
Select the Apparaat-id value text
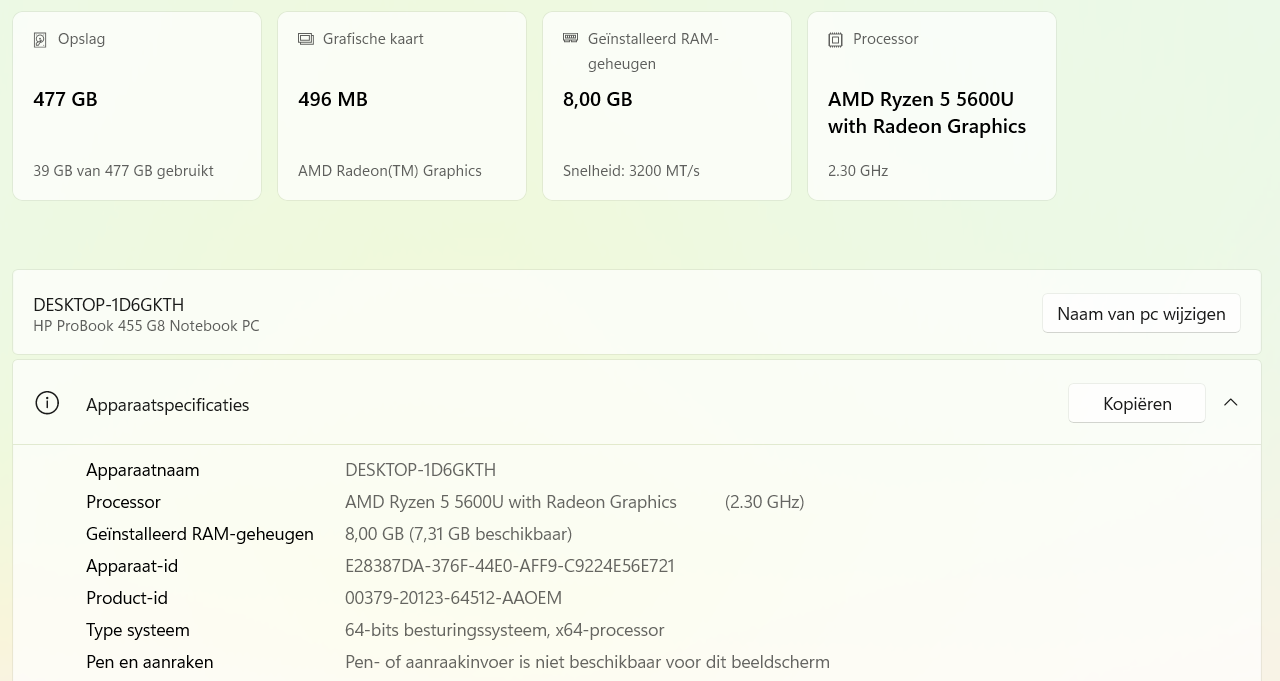click(509, 565)
